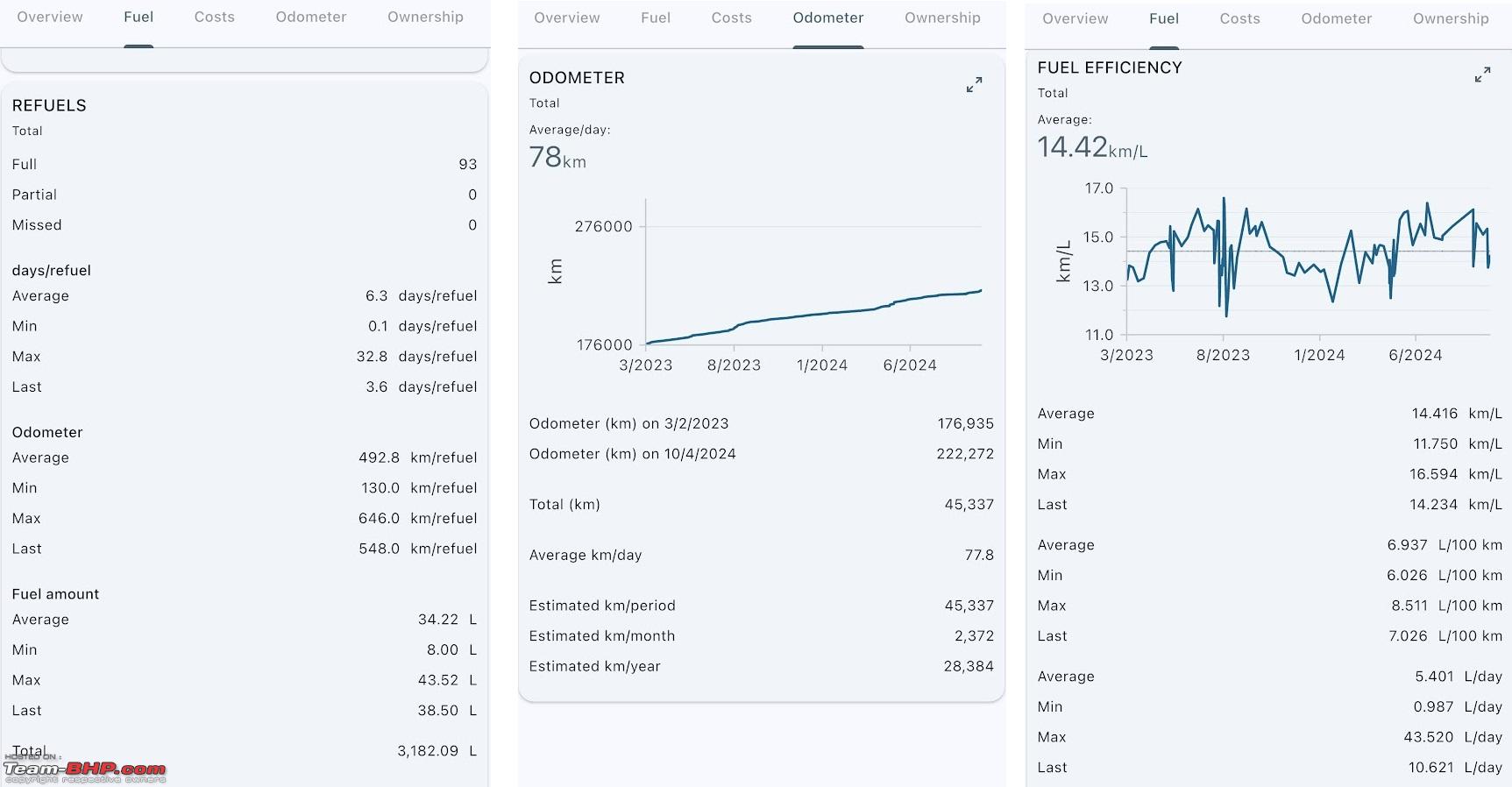Click the 6.3 days/refuel average value
This screenshot has height=787, width=1512.
421,295
